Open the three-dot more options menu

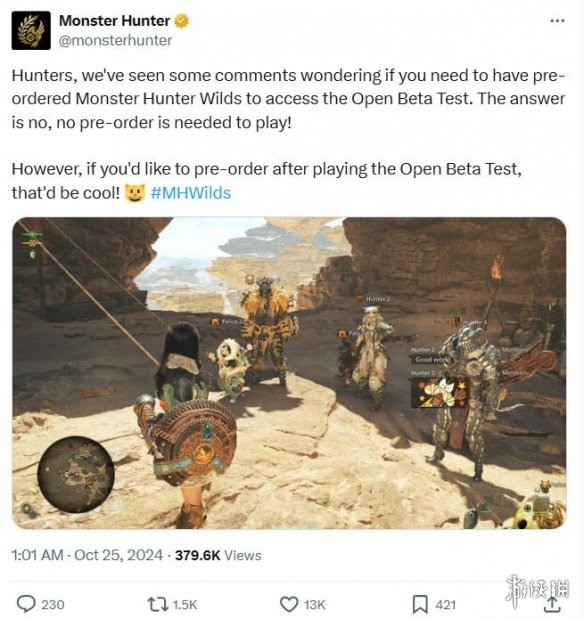(557, 21)
